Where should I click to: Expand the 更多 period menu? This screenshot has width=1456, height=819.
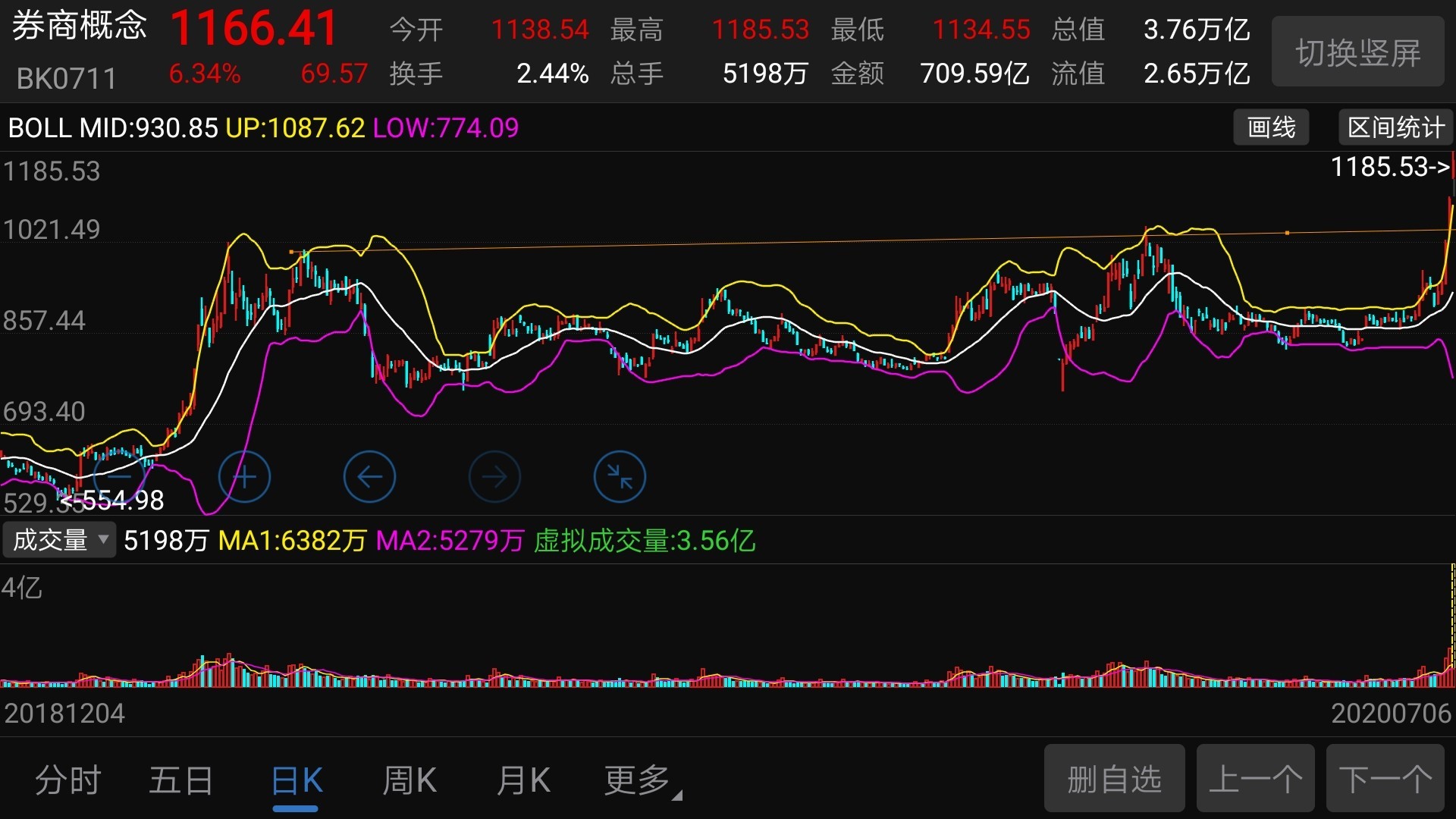click(x=642, y=780)
